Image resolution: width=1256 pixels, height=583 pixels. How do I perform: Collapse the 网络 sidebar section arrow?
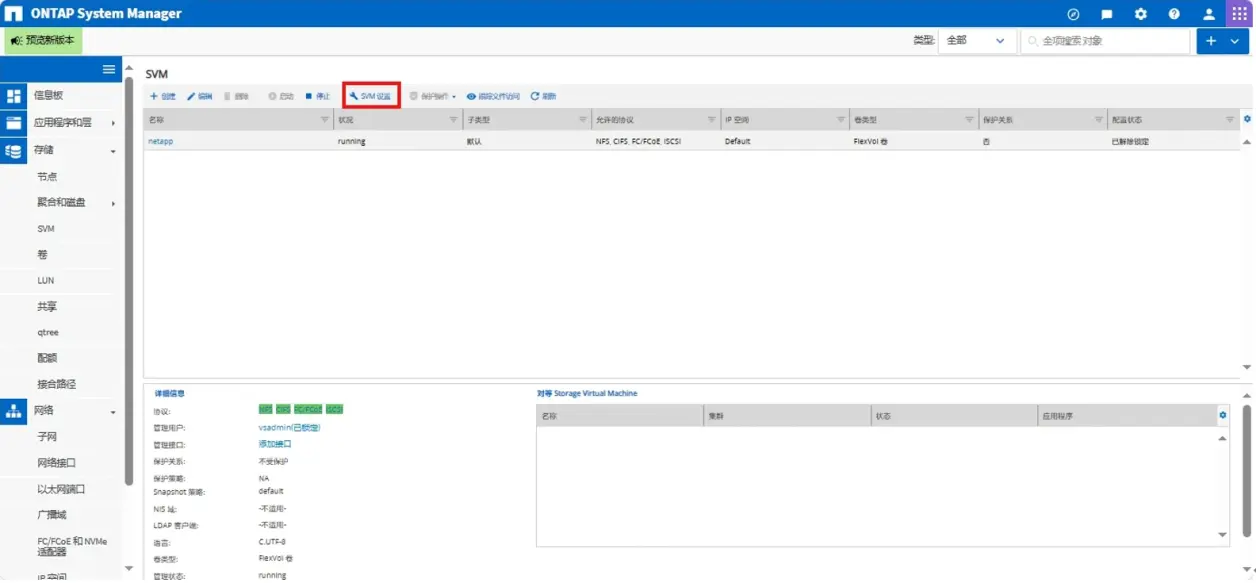coord(113,412)
